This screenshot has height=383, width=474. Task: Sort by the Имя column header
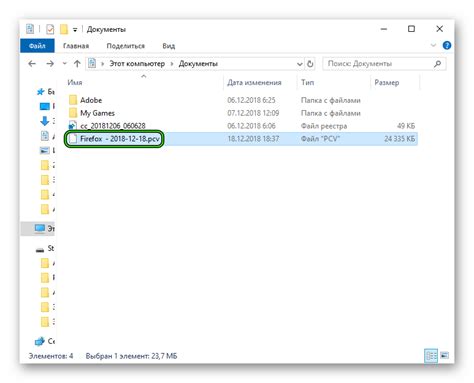[75, 82]
